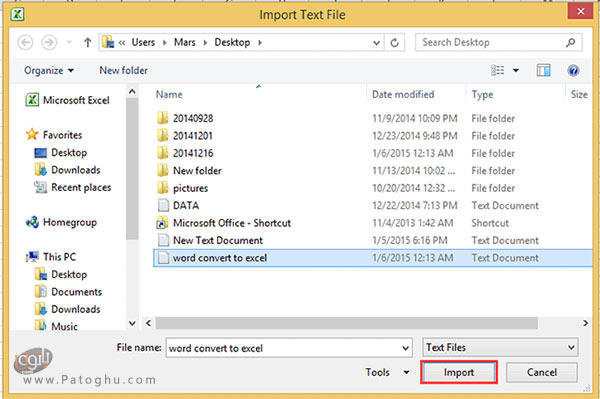Open the Help icon
The height and width of the screenshot is (399, 600).
[573, 70]
